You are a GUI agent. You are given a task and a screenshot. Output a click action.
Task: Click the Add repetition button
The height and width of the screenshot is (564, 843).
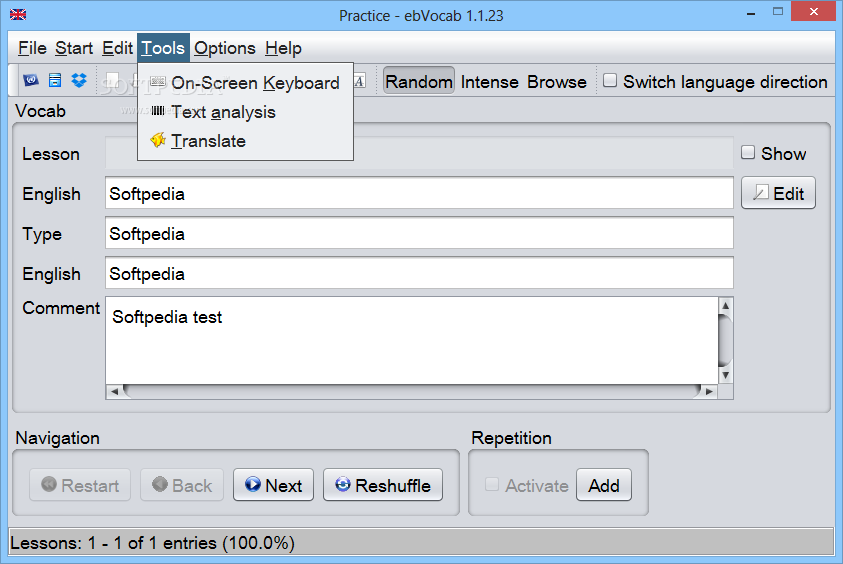click(x=604, y=485)
